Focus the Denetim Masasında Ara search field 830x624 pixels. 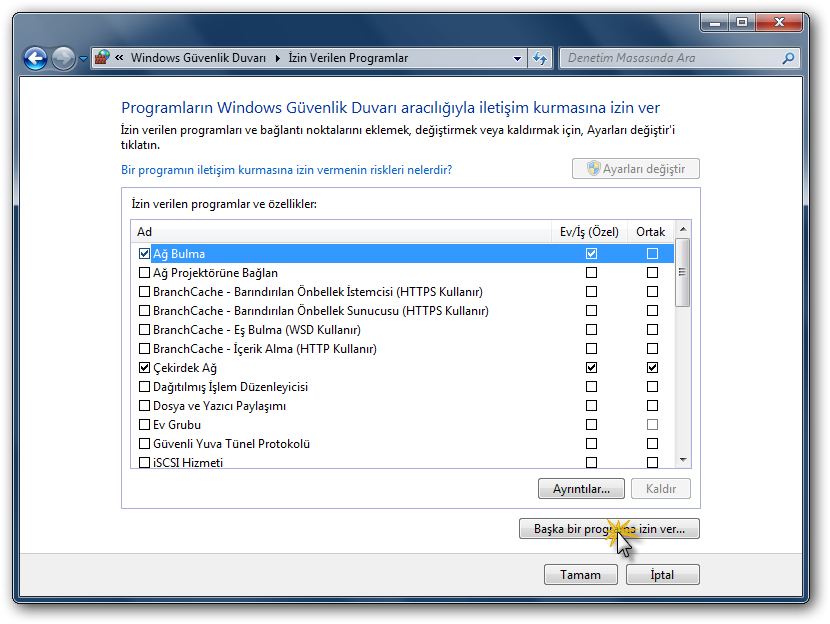670,58
